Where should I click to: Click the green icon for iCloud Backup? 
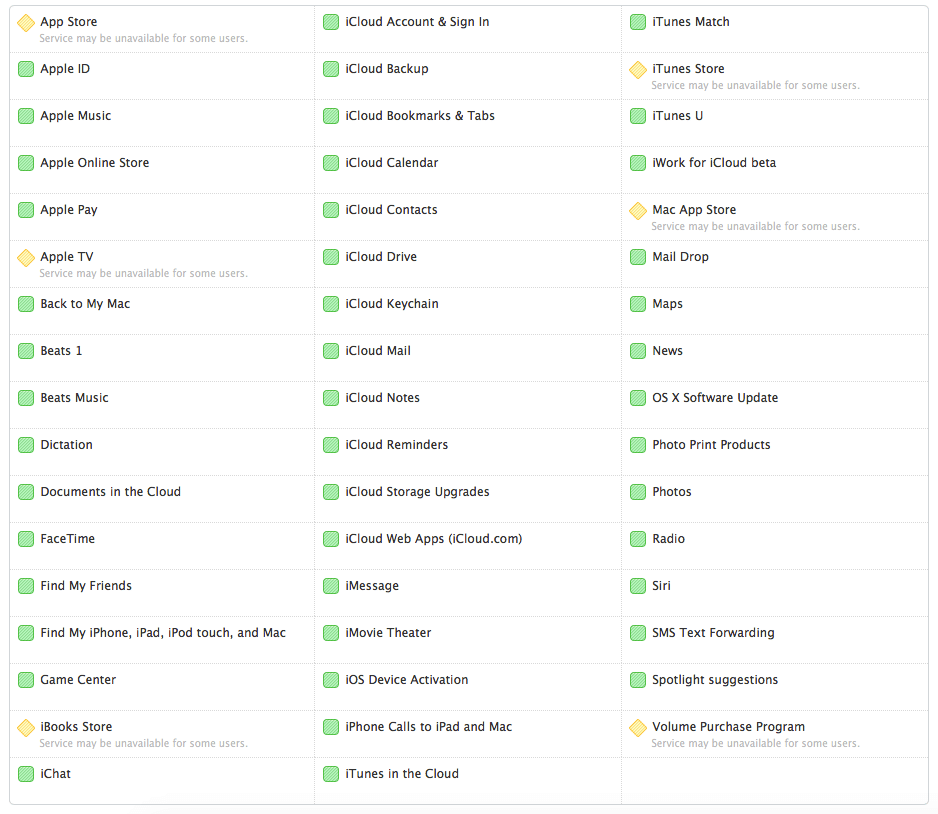click(331, 69)
